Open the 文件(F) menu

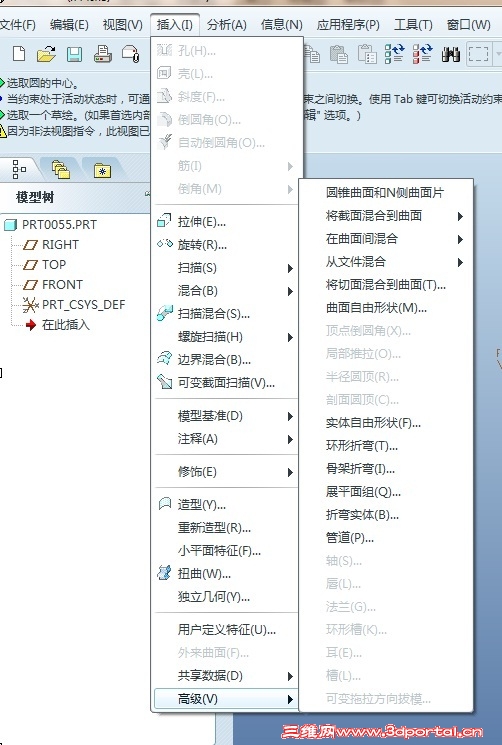[18, 24]
